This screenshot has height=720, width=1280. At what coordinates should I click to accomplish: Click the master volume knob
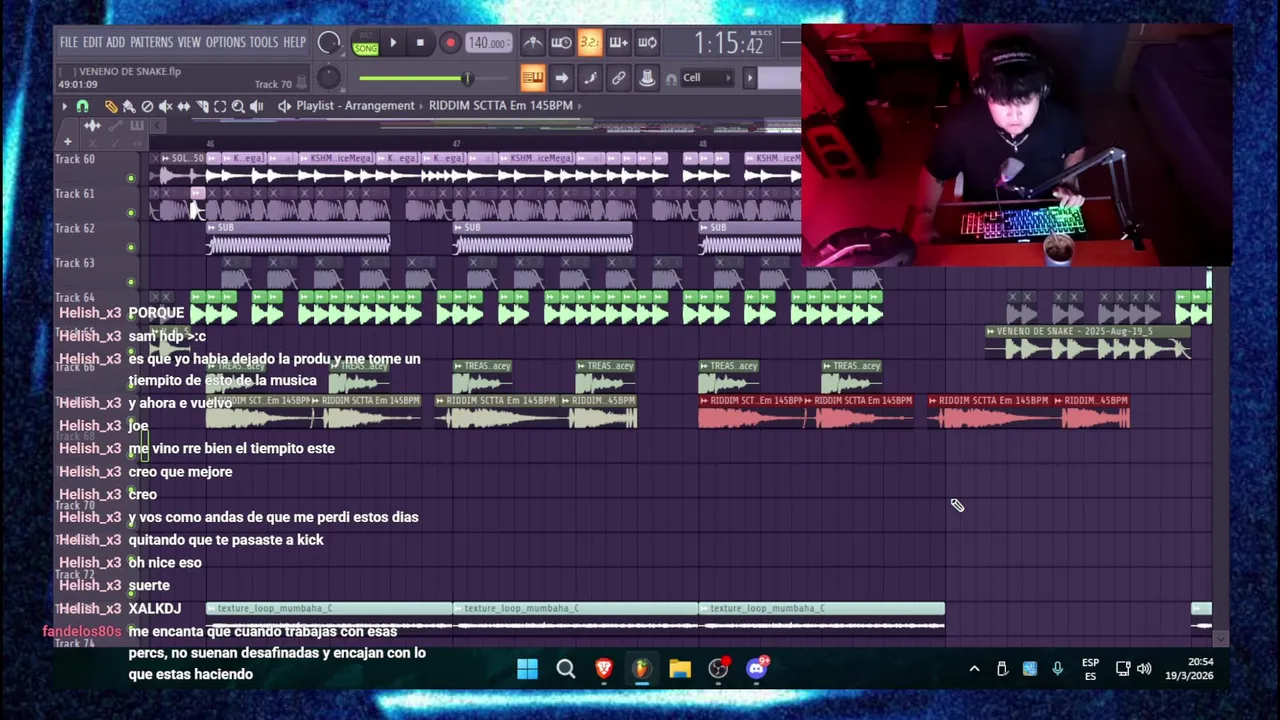pyautogui.click(x=328, y=43)
